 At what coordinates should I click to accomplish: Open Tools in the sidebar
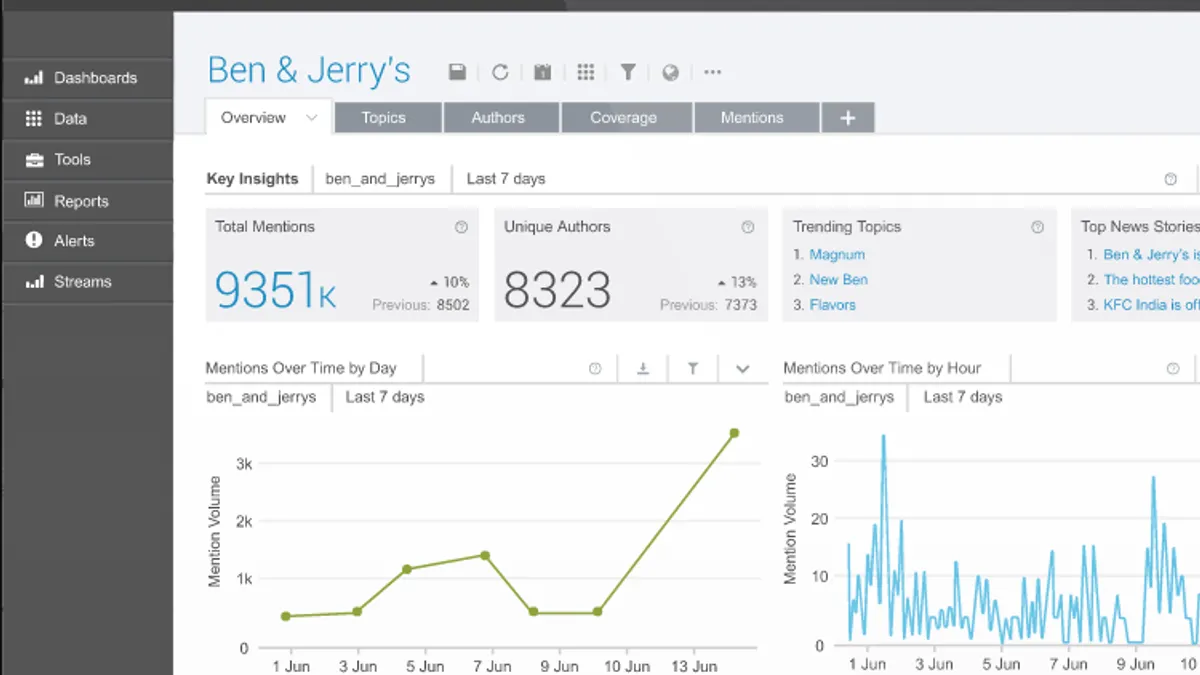tap(87, 160)
